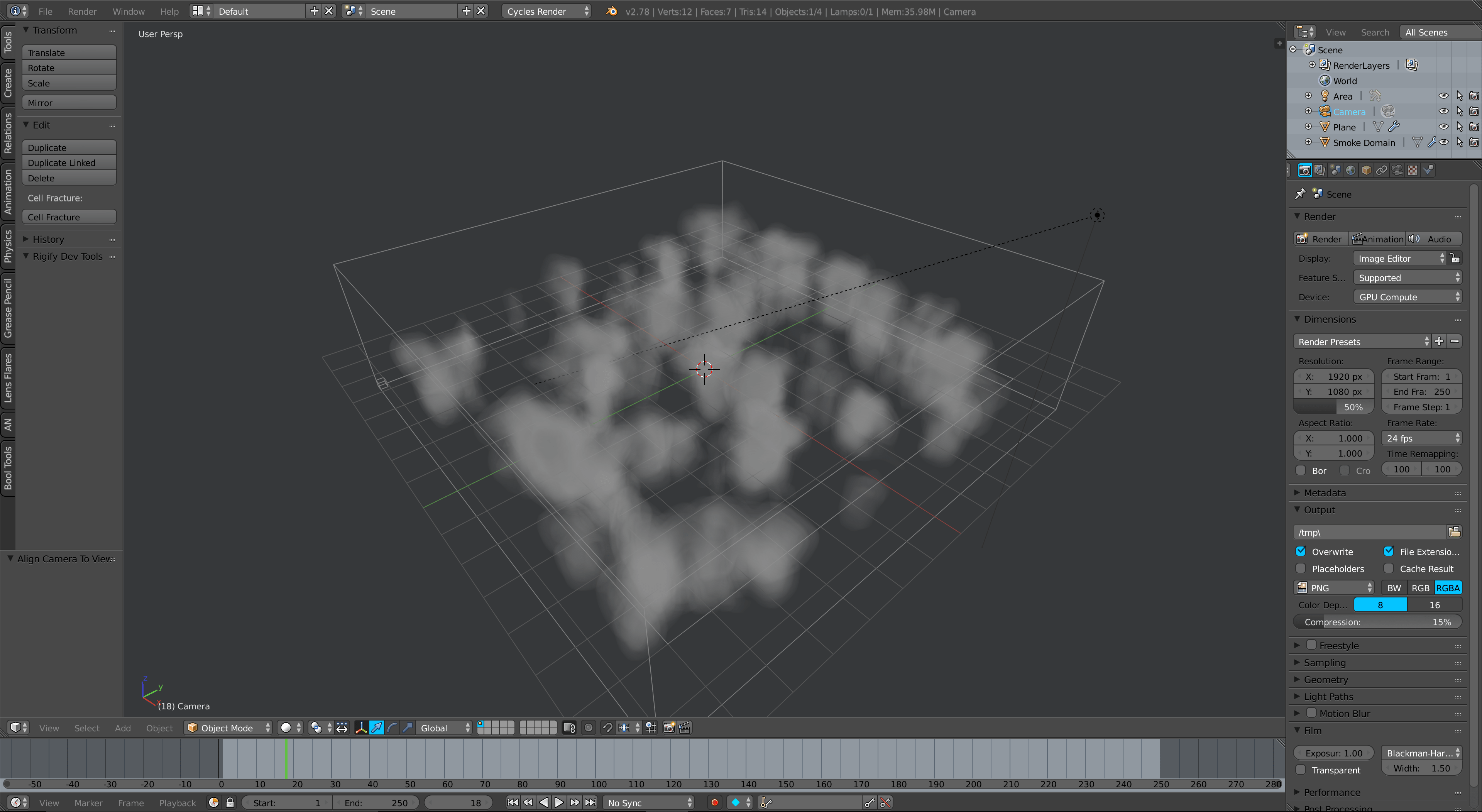Open the Render properties tab icon
Viewport: 1482px width, 812px height.
pyautogui.click(x=1304, y=170)
